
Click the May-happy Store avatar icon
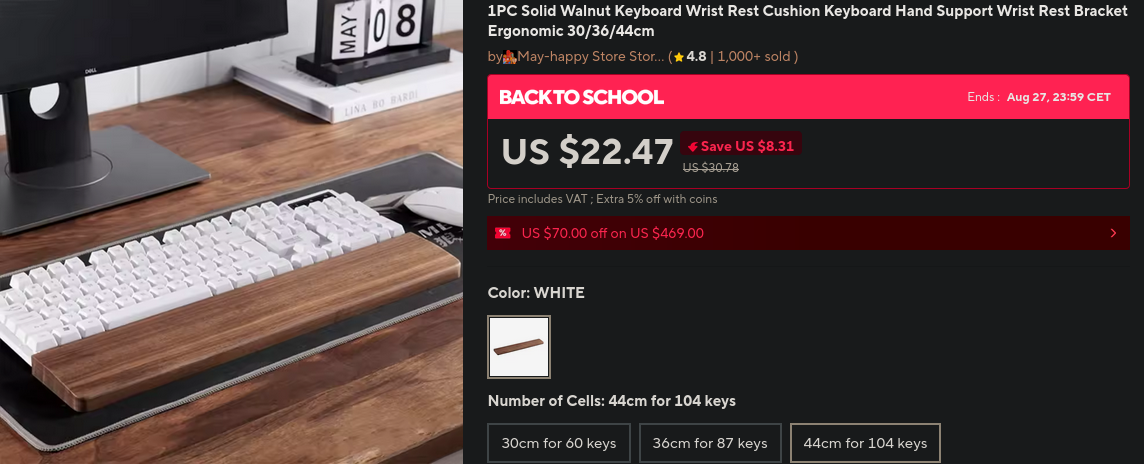tap(511, 56)
